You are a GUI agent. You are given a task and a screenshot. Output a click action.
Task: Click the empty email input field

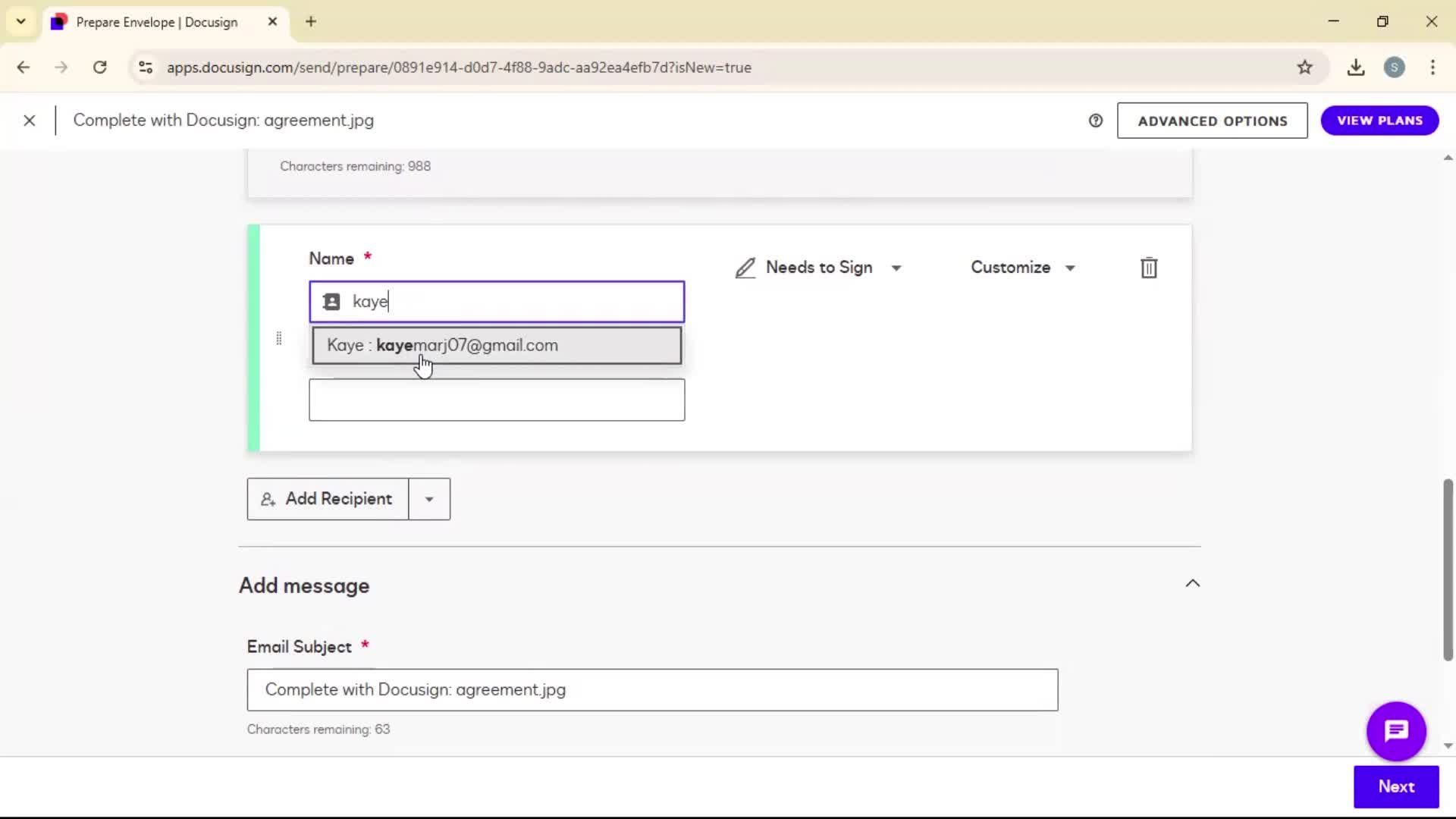click(x=497, y=400)
